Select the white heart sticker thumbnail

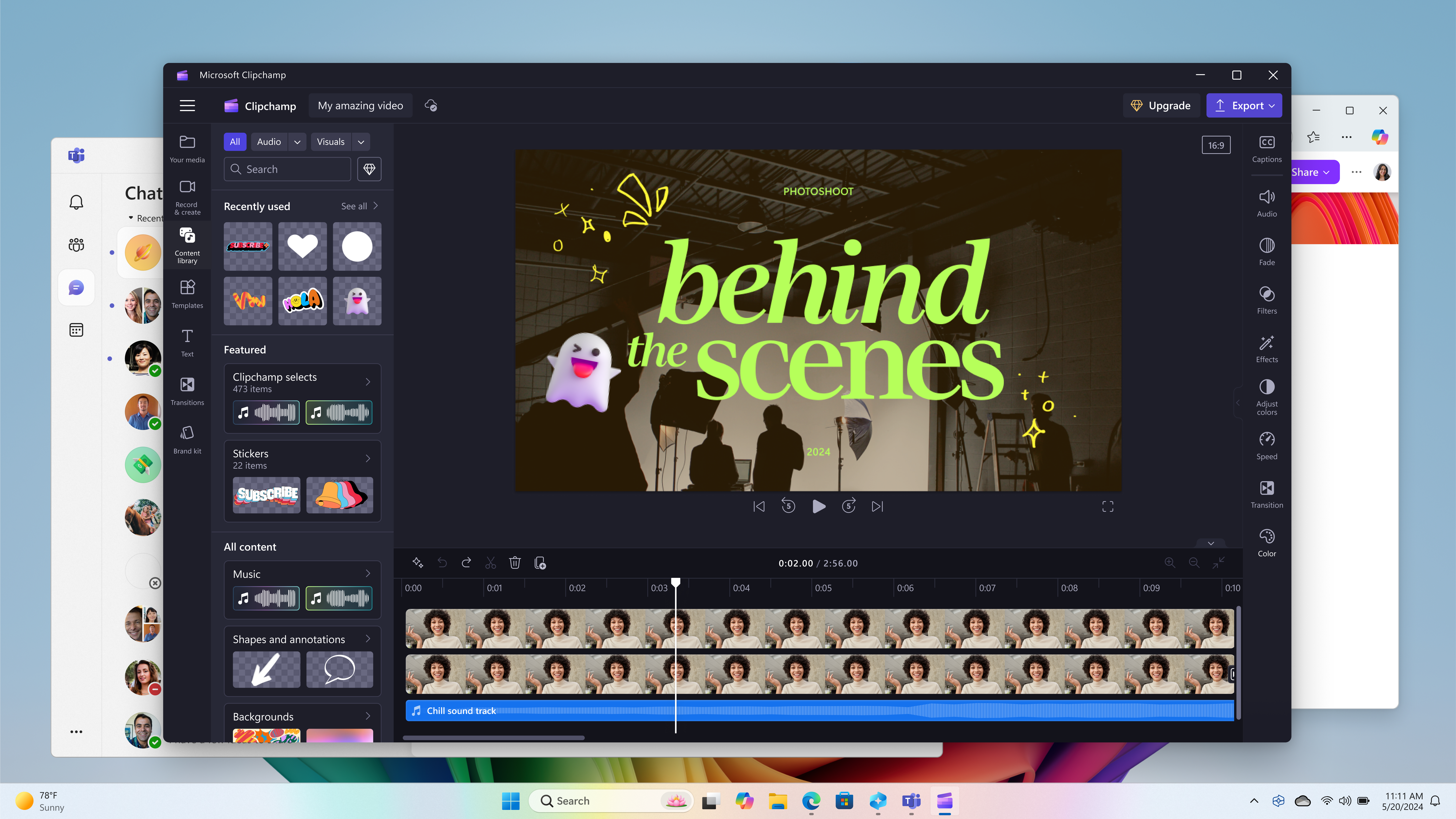point(302,246)
